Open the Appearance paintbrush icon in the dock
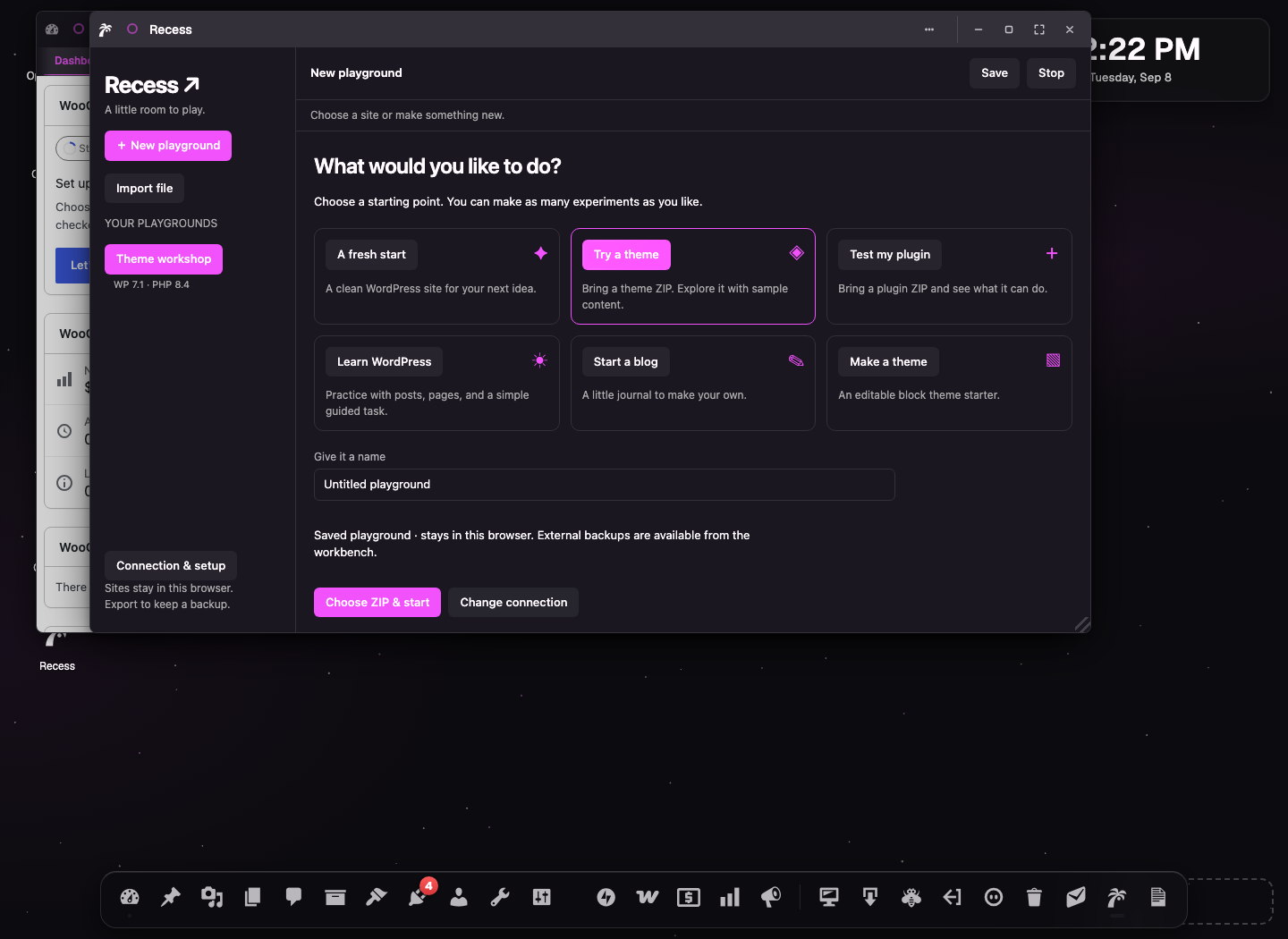This screenshot has width=1288, height=939. tap(377, 897)
